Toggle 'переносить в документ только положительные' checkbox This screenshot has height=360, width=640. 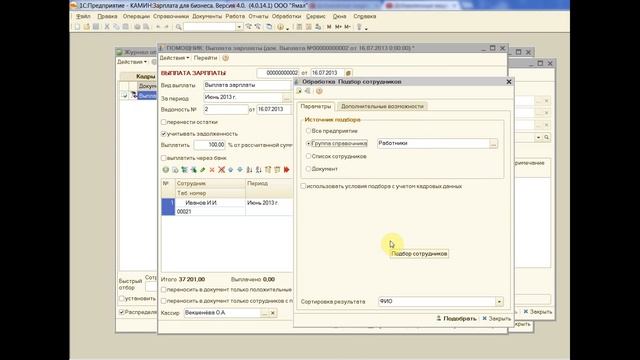(163, 290)
